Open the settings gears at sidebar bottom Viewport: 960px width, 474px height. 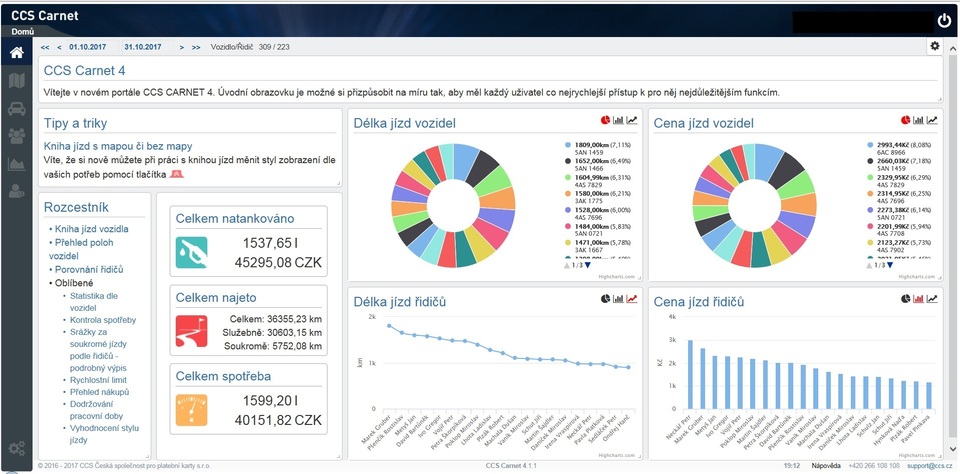[17, 449]
